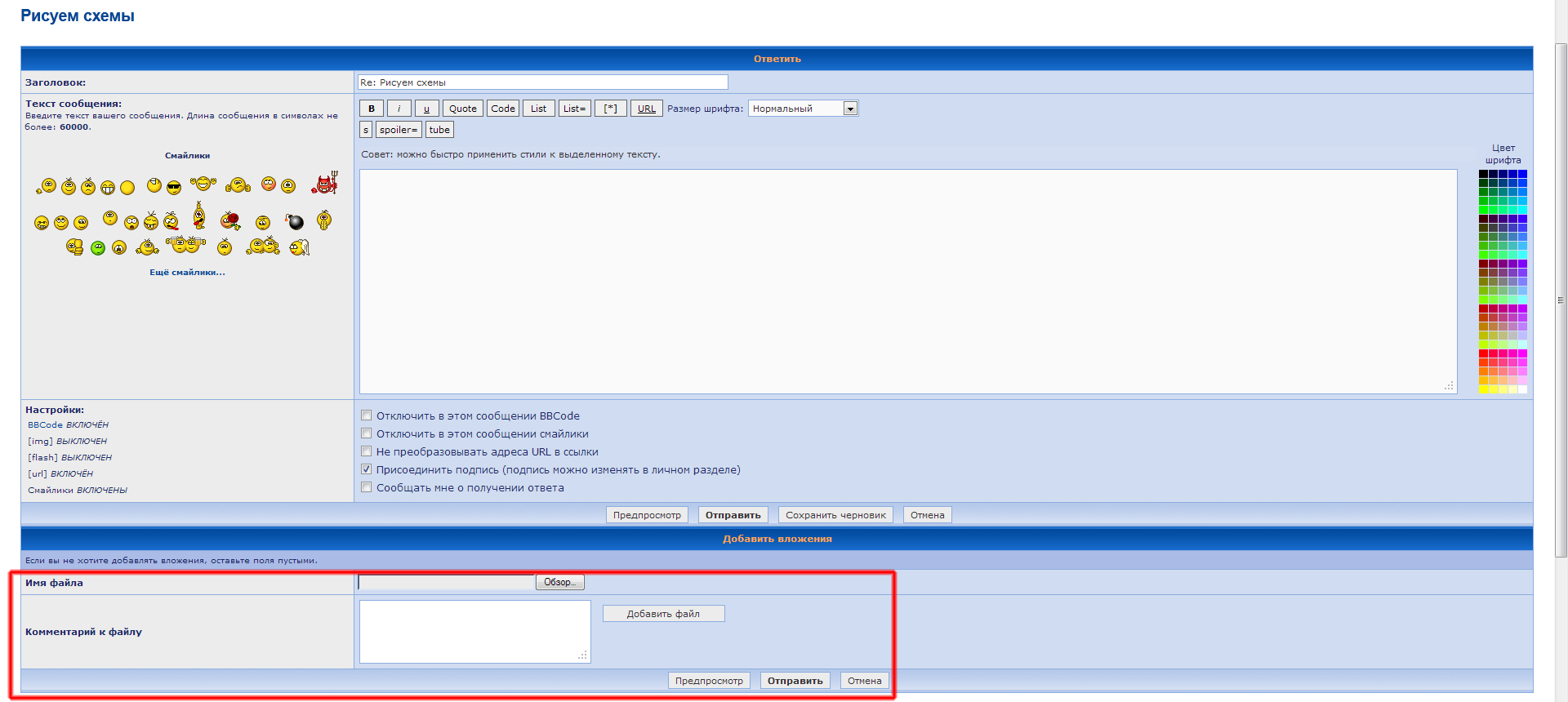Insert the black bomb smiley
1568x702 pixels.
[295, 222]
